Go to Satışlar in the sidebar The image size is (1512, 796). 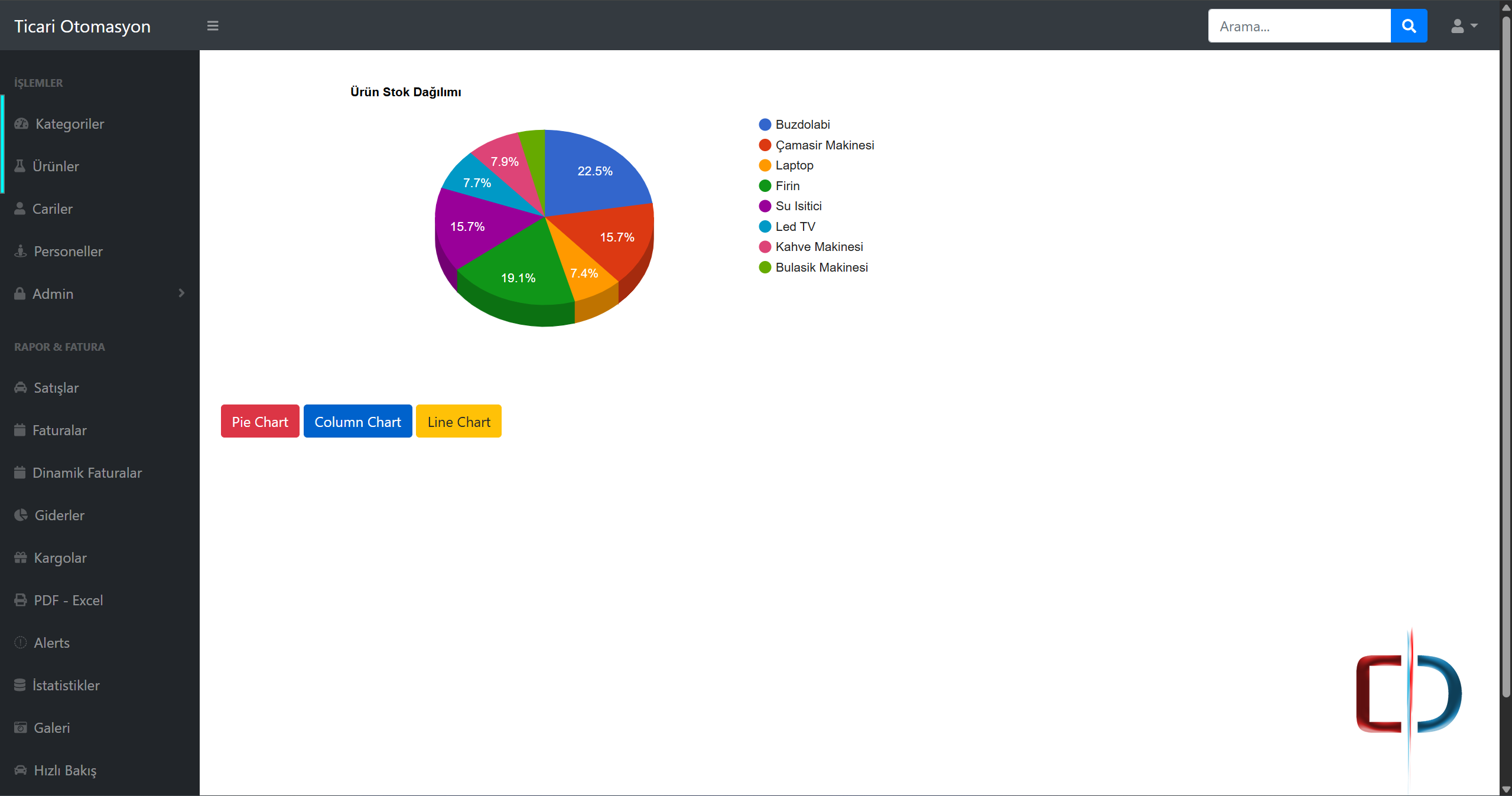[56, 388]
